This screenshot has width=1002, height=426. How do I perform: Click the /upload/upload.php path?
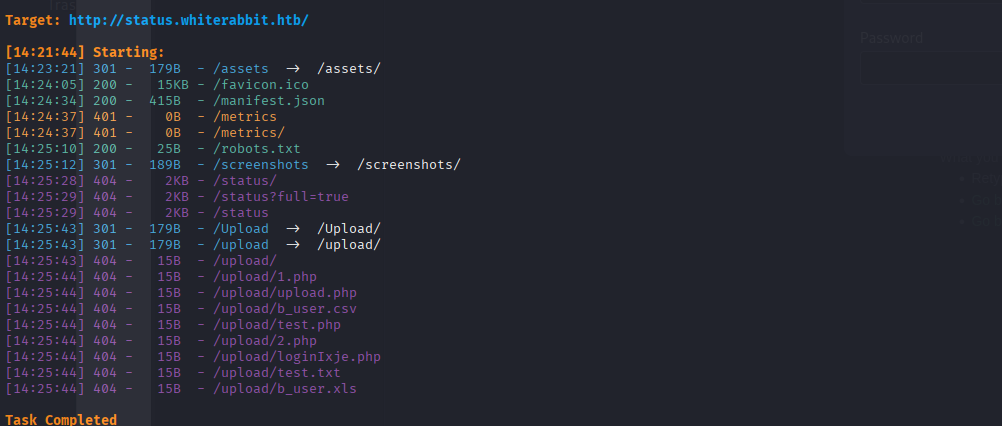tap(284, 292)
